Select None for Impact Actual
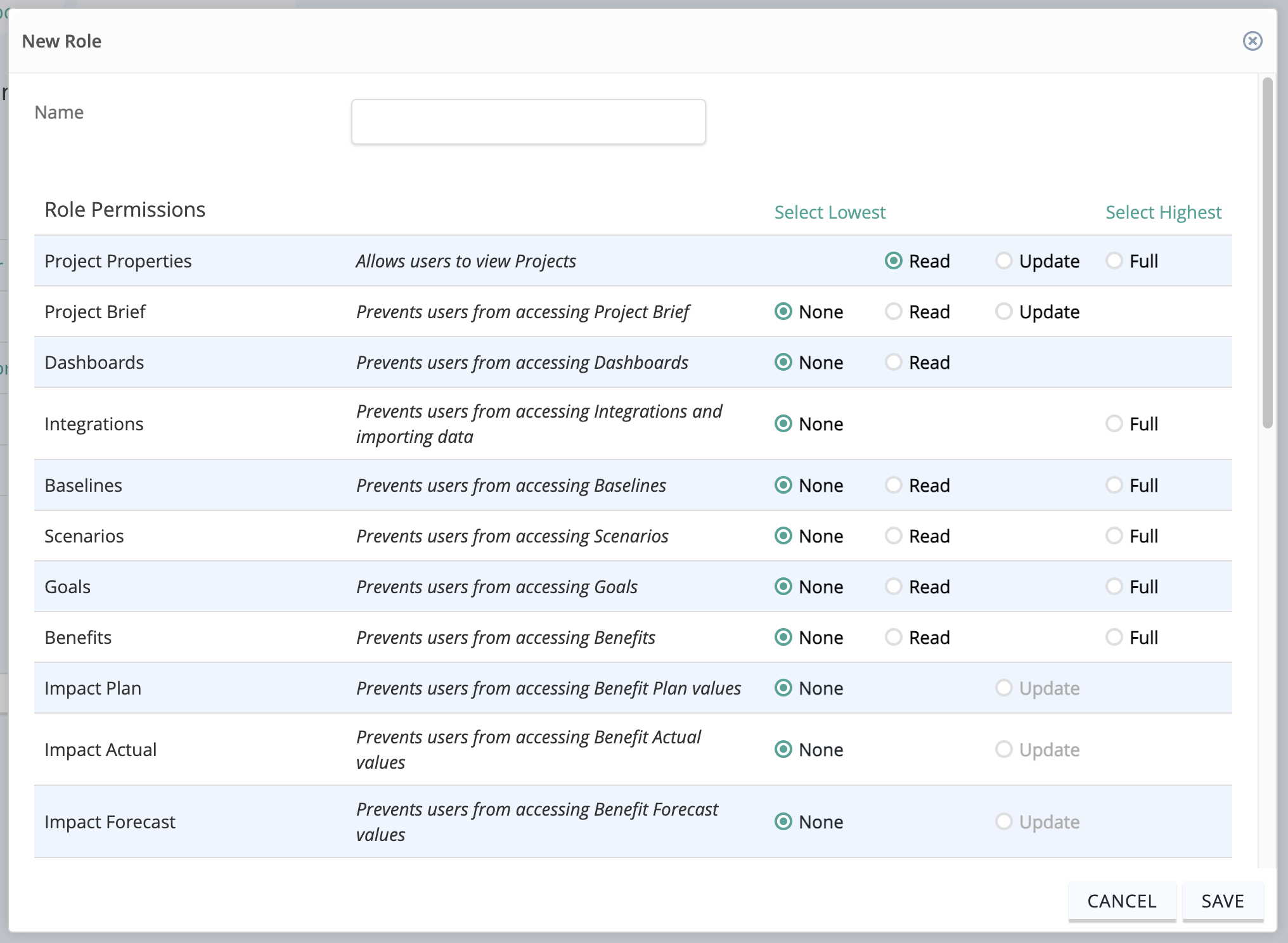The width and height of the screenshot is (1288, 943). tap(783, 750)
